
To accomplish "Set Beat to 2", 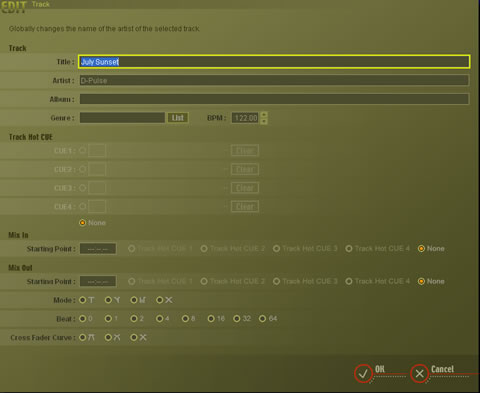I will pos(134,319).
